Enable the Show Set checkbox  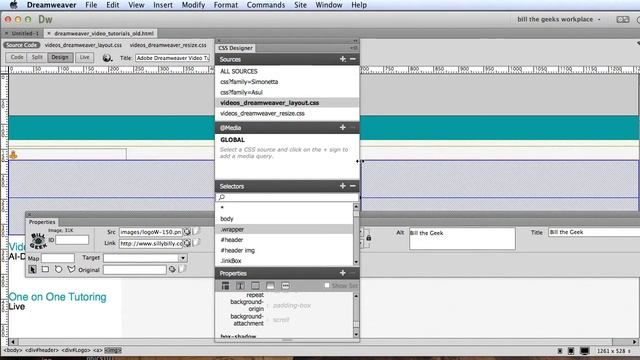coord(327,285)
